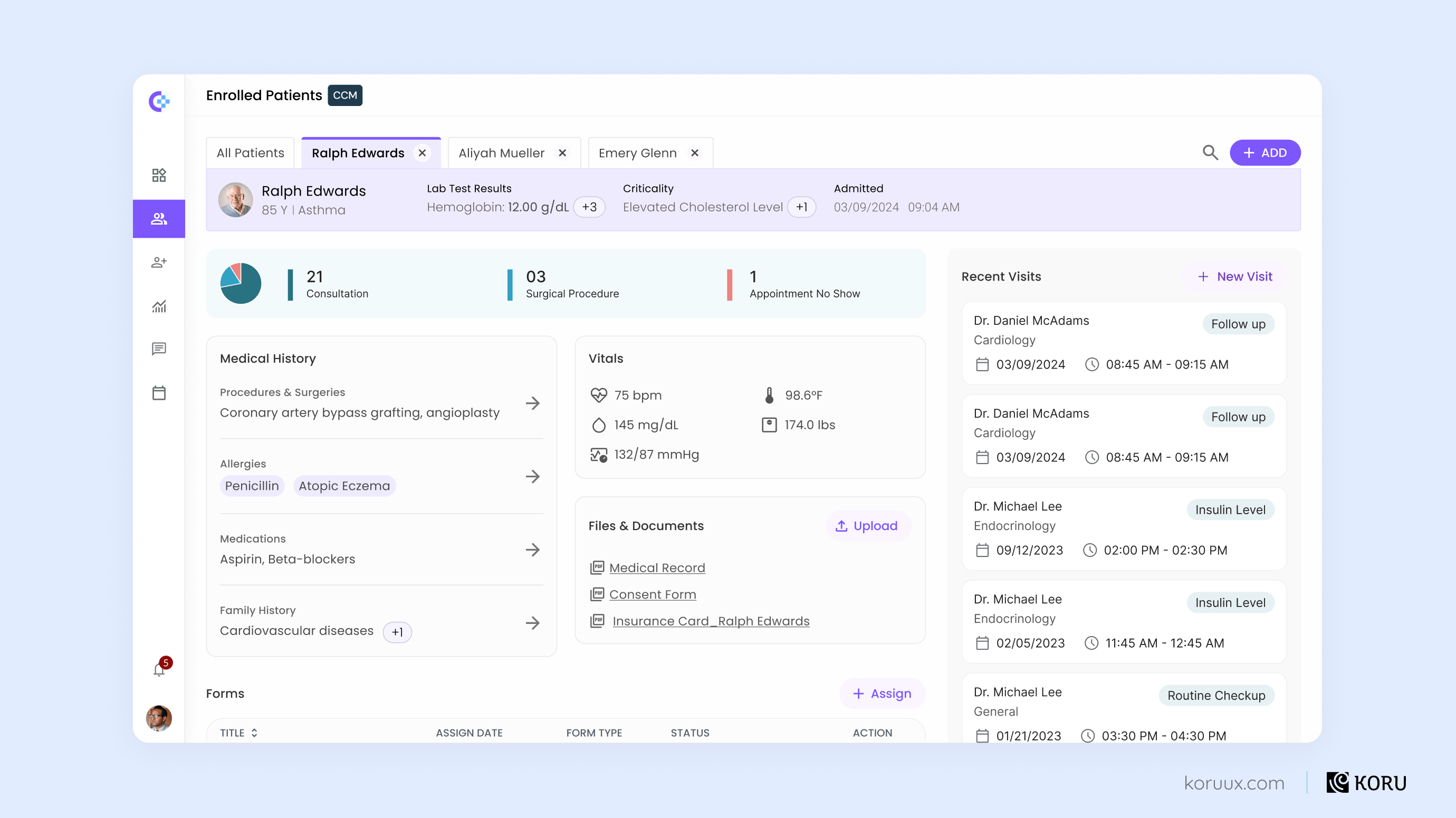
Task: Click the add new patient sidebar icon
Action: pos(159,262)
